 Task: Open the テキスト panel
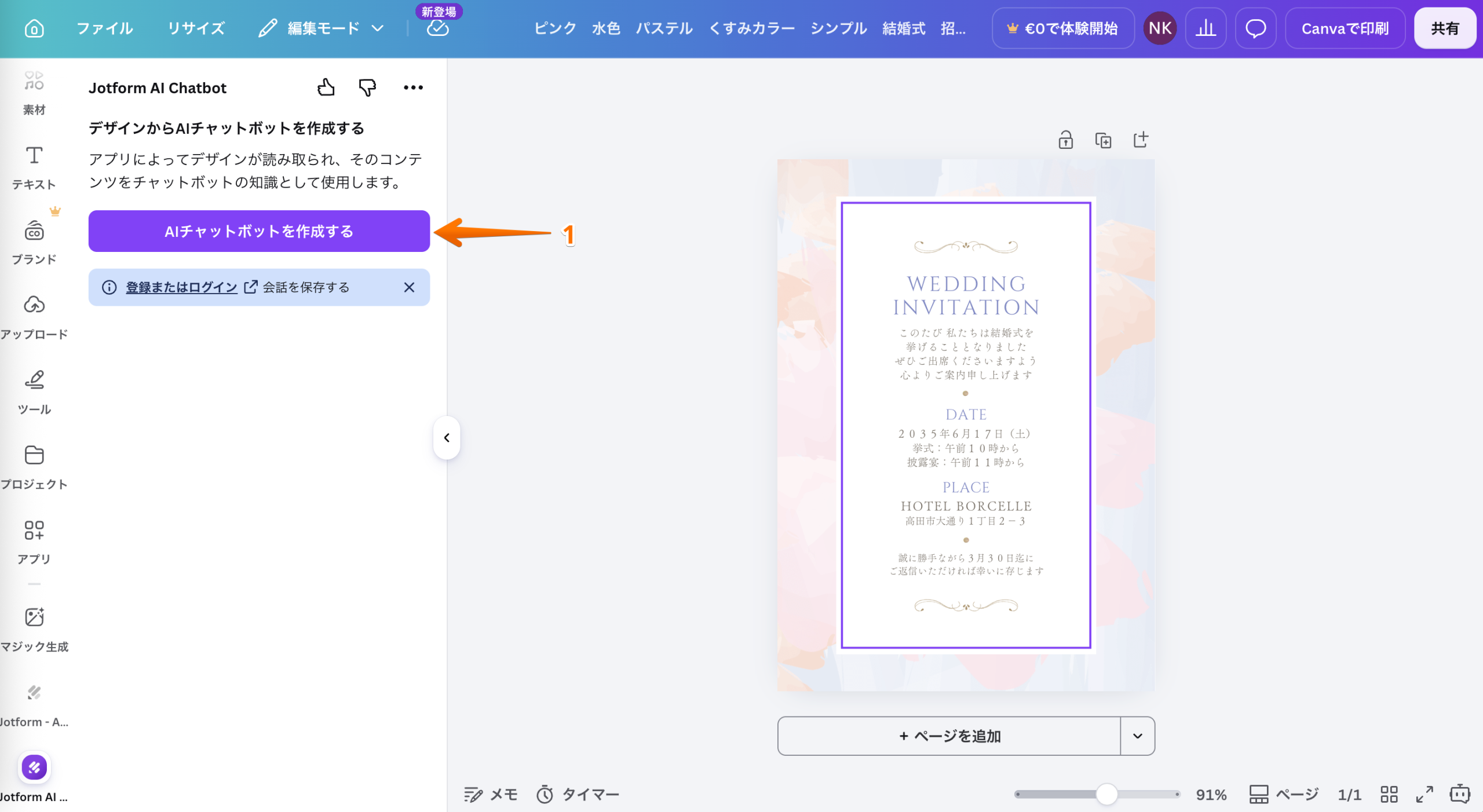pos(34,168)
